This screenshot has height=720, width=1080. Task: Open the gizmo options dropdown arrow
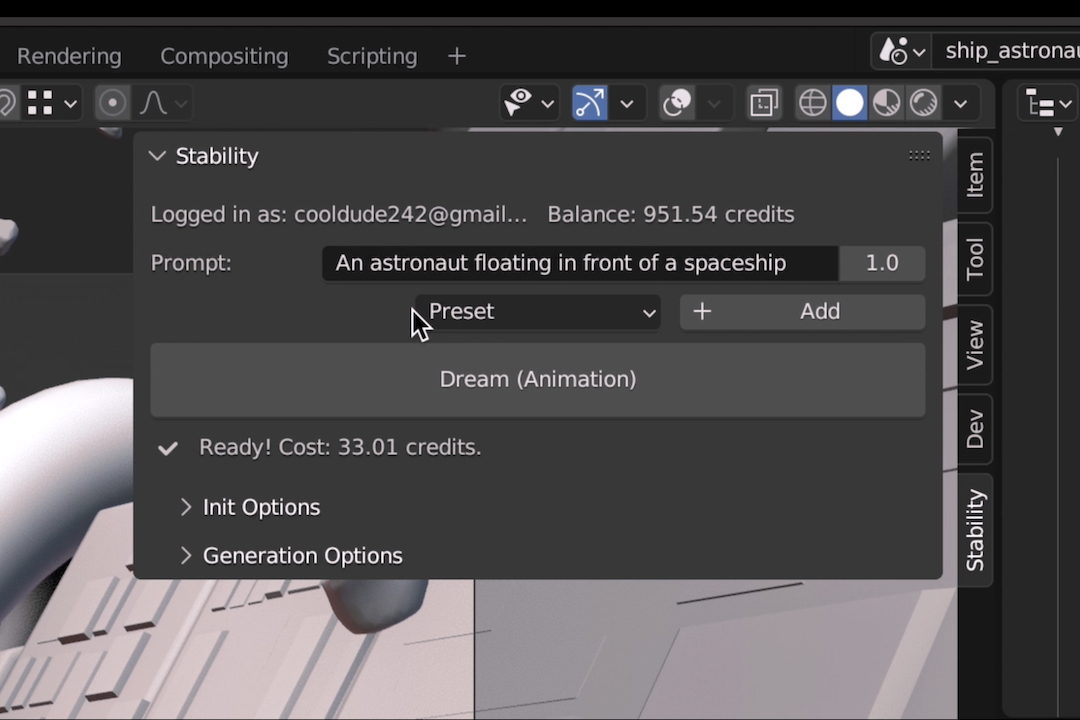pyautogui.click(x=627, y=103)
